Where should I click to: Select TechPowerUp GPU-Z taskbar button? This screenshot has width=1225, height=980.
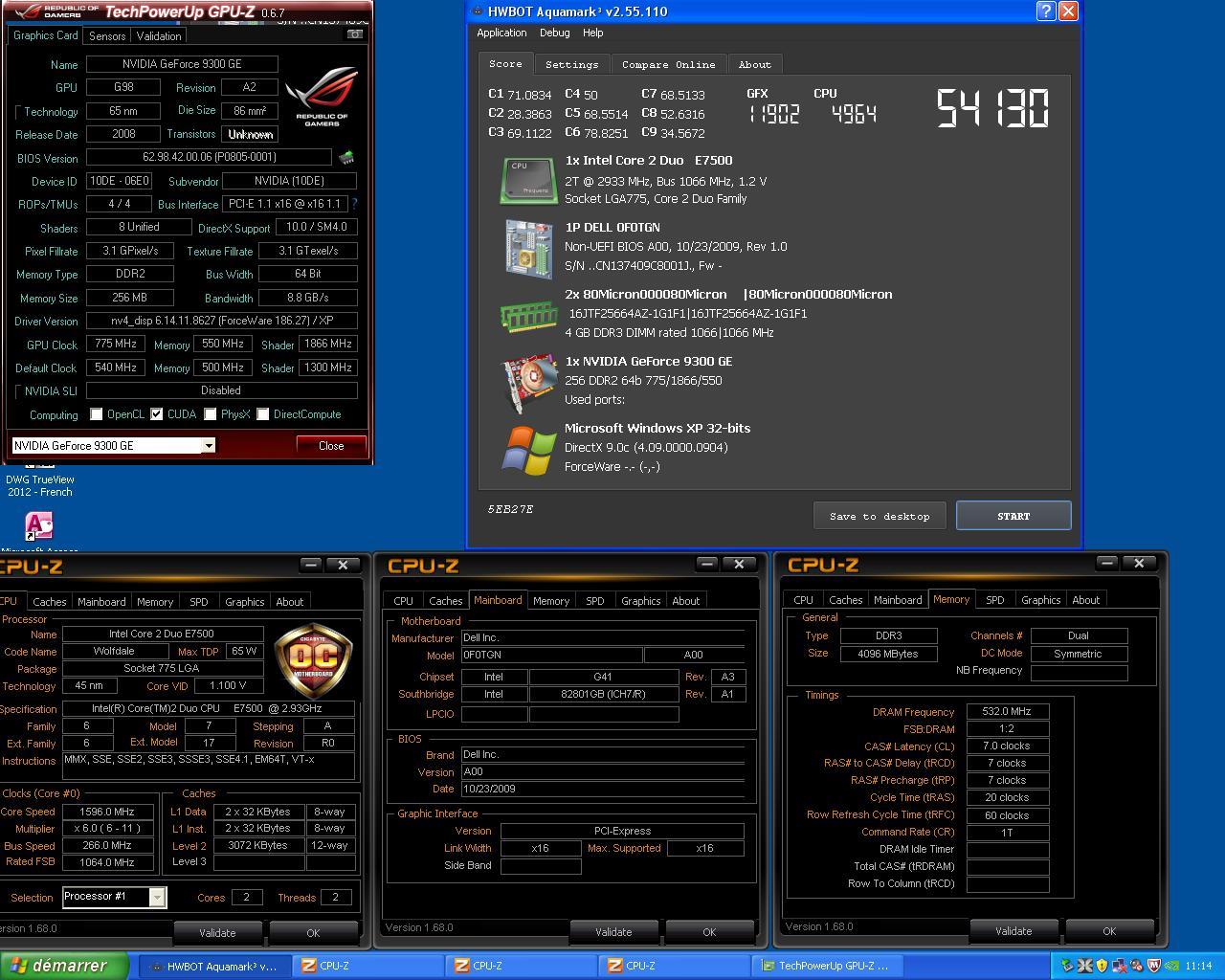(828, 966)
